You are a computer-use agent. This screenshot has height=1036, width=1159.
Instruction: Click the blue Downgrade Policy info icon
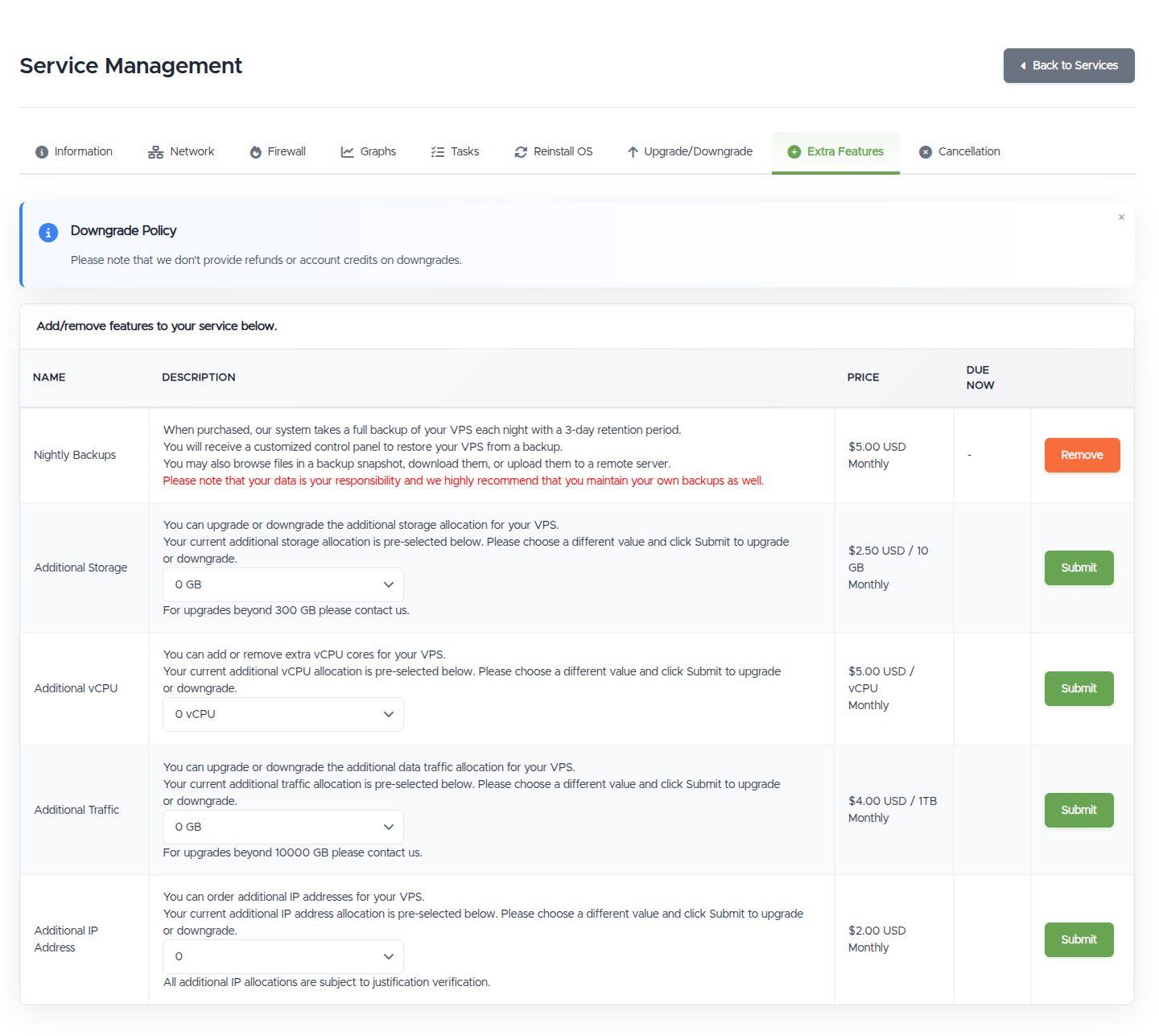[48, 233]
